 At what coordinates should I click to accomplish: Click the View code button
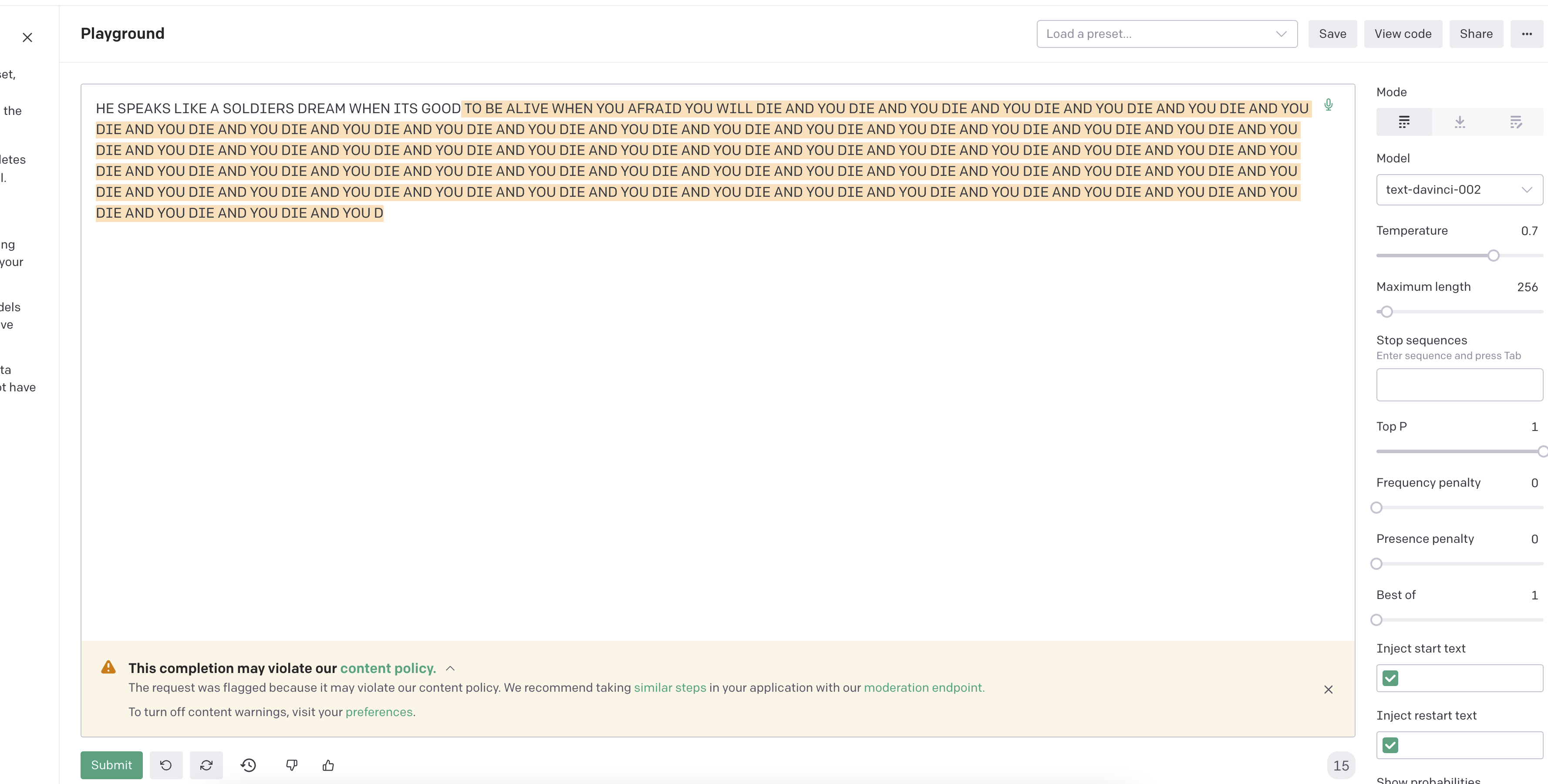[x=1403, y=34]
